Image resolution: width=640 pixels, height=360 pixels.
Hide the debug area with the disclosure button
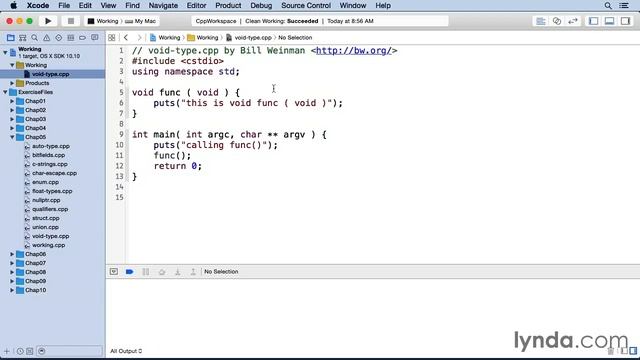(x=113, y=271)
